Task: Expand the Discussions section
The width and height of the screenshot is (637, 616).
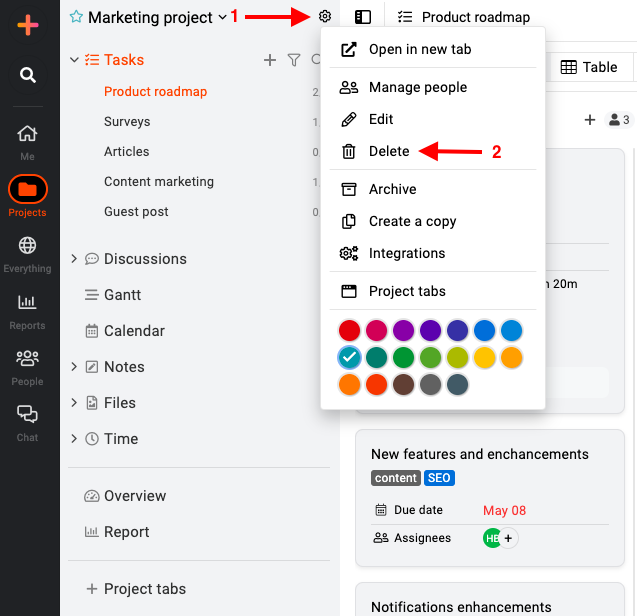Action: (74, 258)
